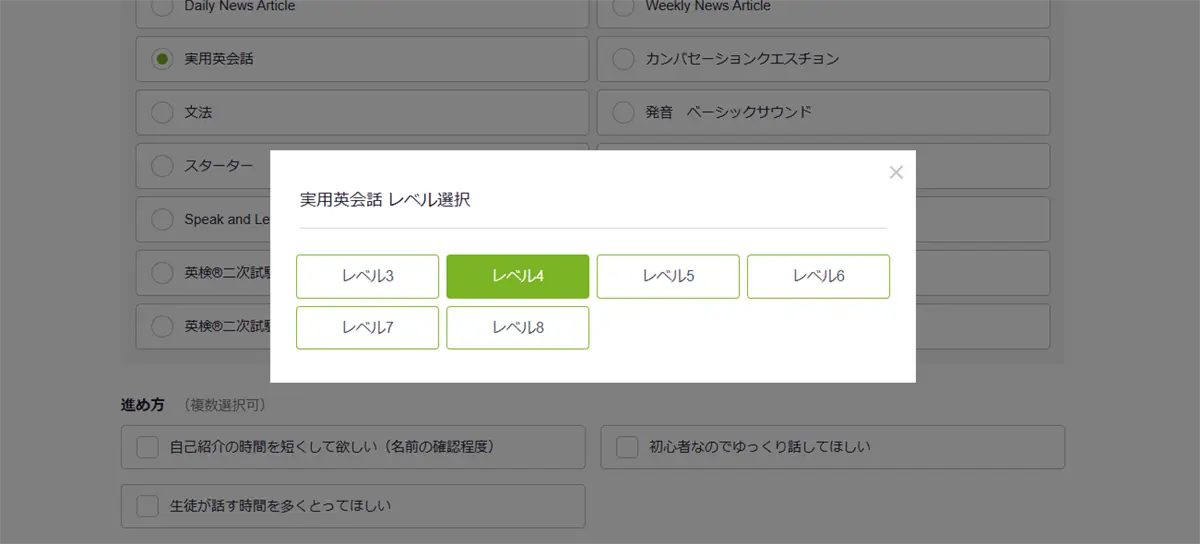Tick 生徒が話す時間を多くとってほしい checkbox

click(x=147, y=506)
